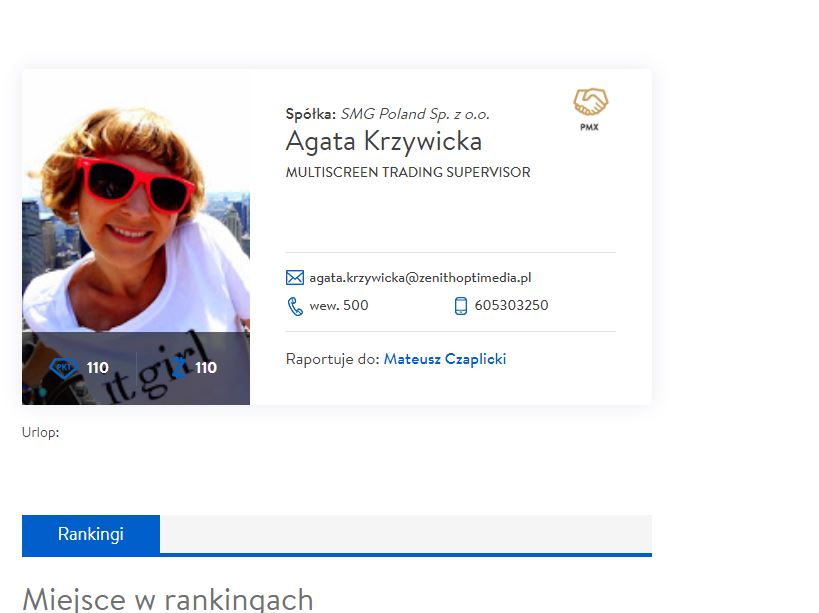Click the PKT points value 110
This screenshot has height=613, width=819.
click(98, 368)
